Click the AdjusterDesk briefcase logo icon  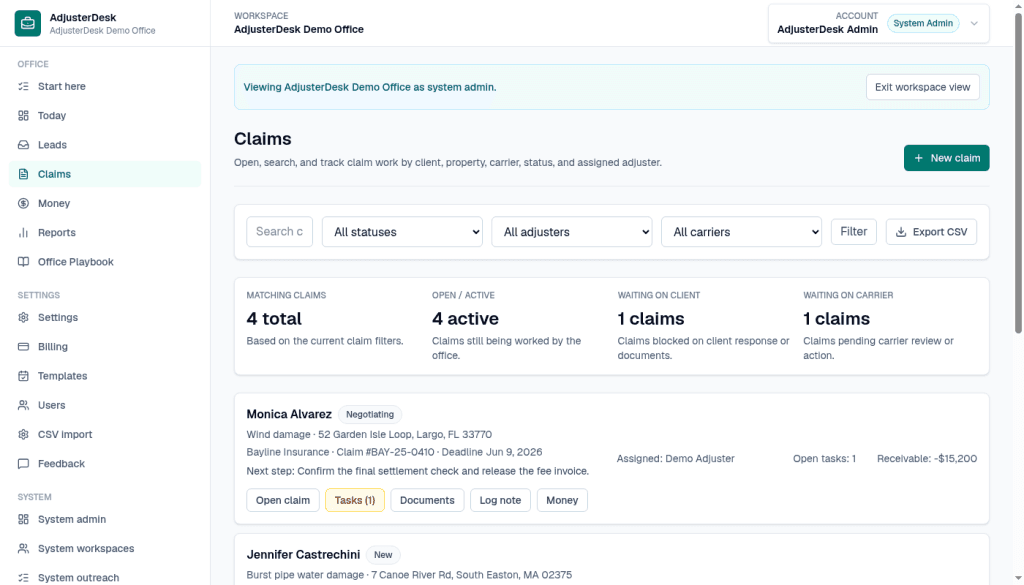pos(27,24)
